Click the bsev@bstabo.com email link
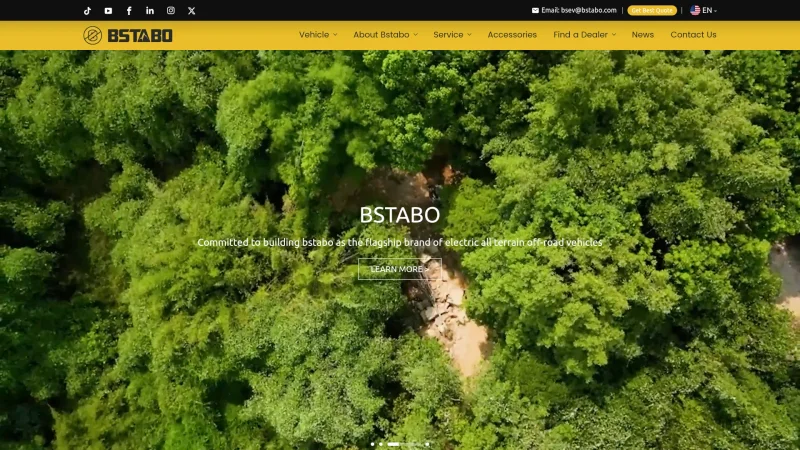This screenshot has height=450, width=800. 588,10
